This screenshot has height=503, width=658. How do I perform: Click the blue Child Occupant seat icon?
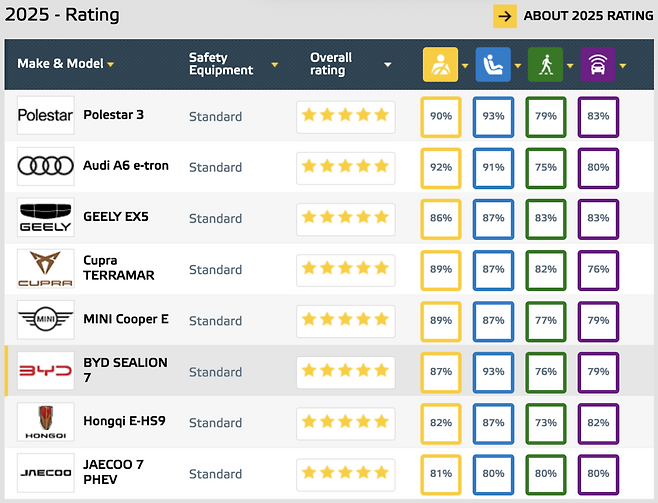point(493,64)
